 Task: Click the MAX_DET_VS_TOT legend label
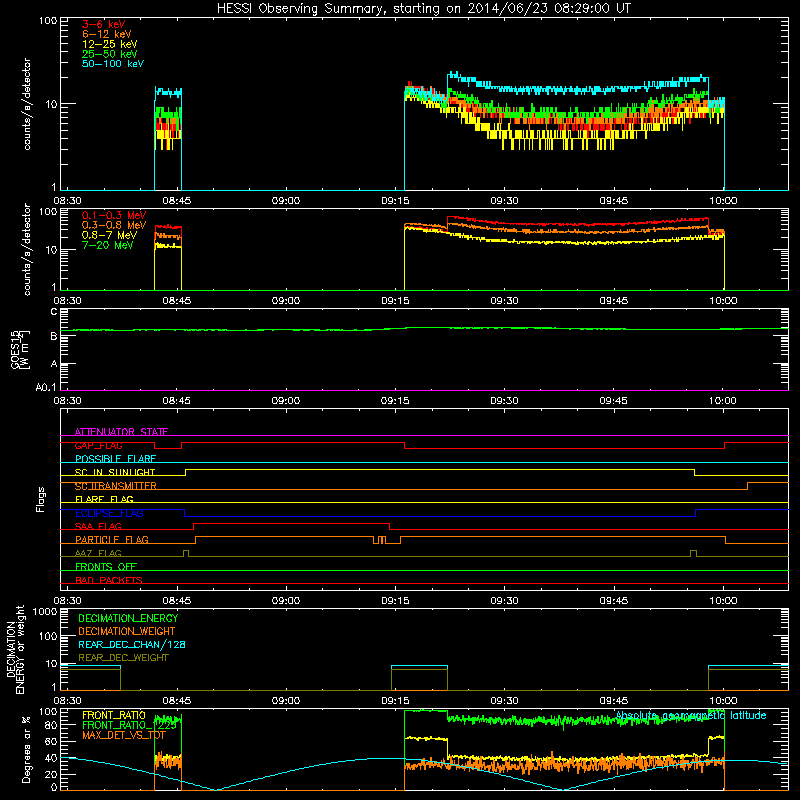[124, 735]
